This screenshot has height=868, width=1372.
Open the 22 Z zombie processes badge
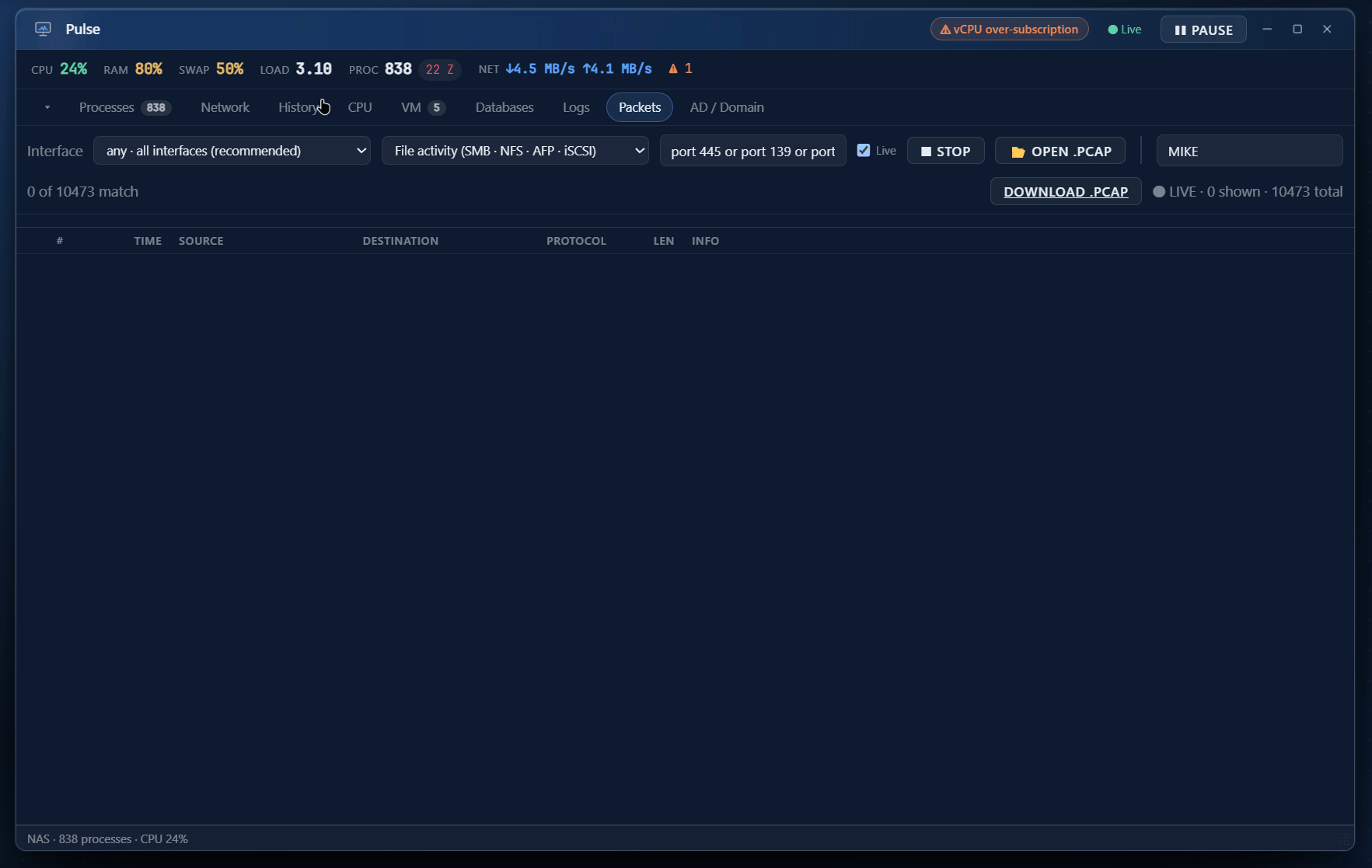click(440, 69)
